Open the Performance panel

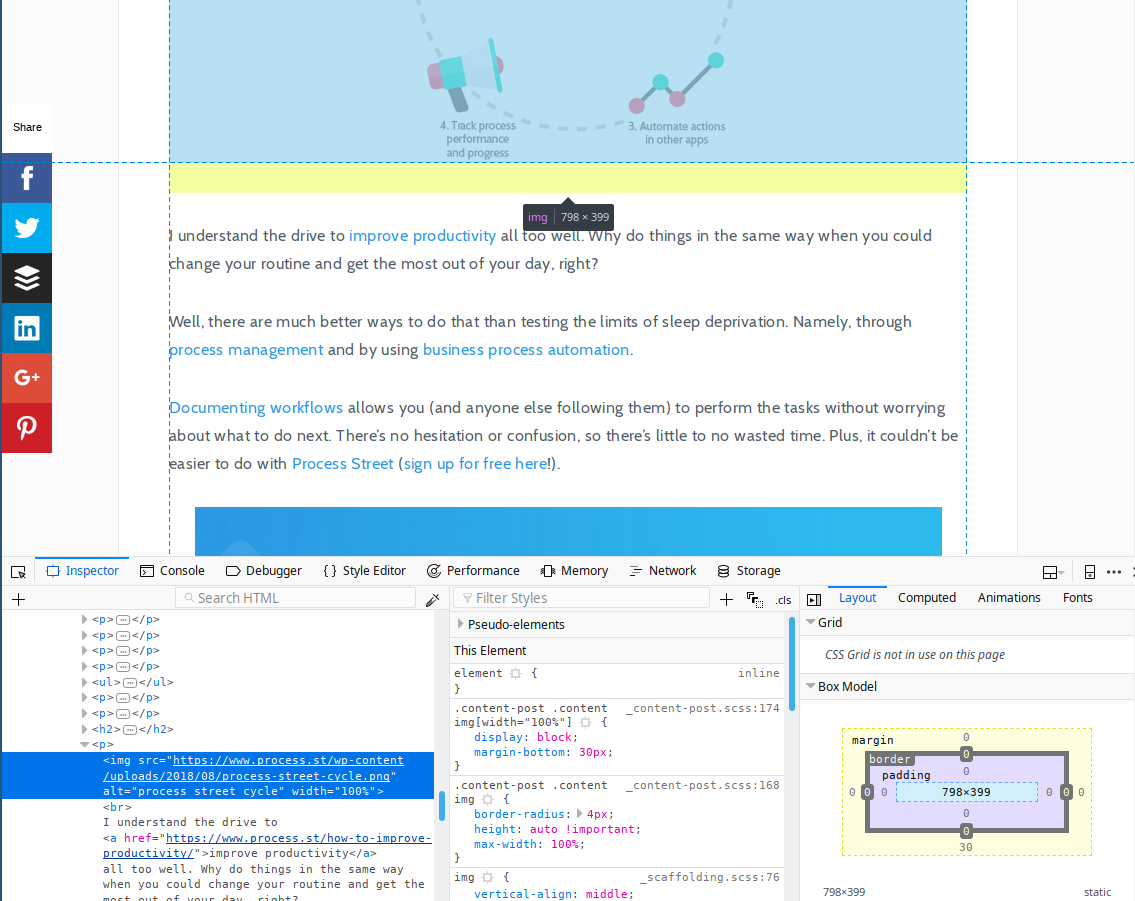click(x=473, y=571)
